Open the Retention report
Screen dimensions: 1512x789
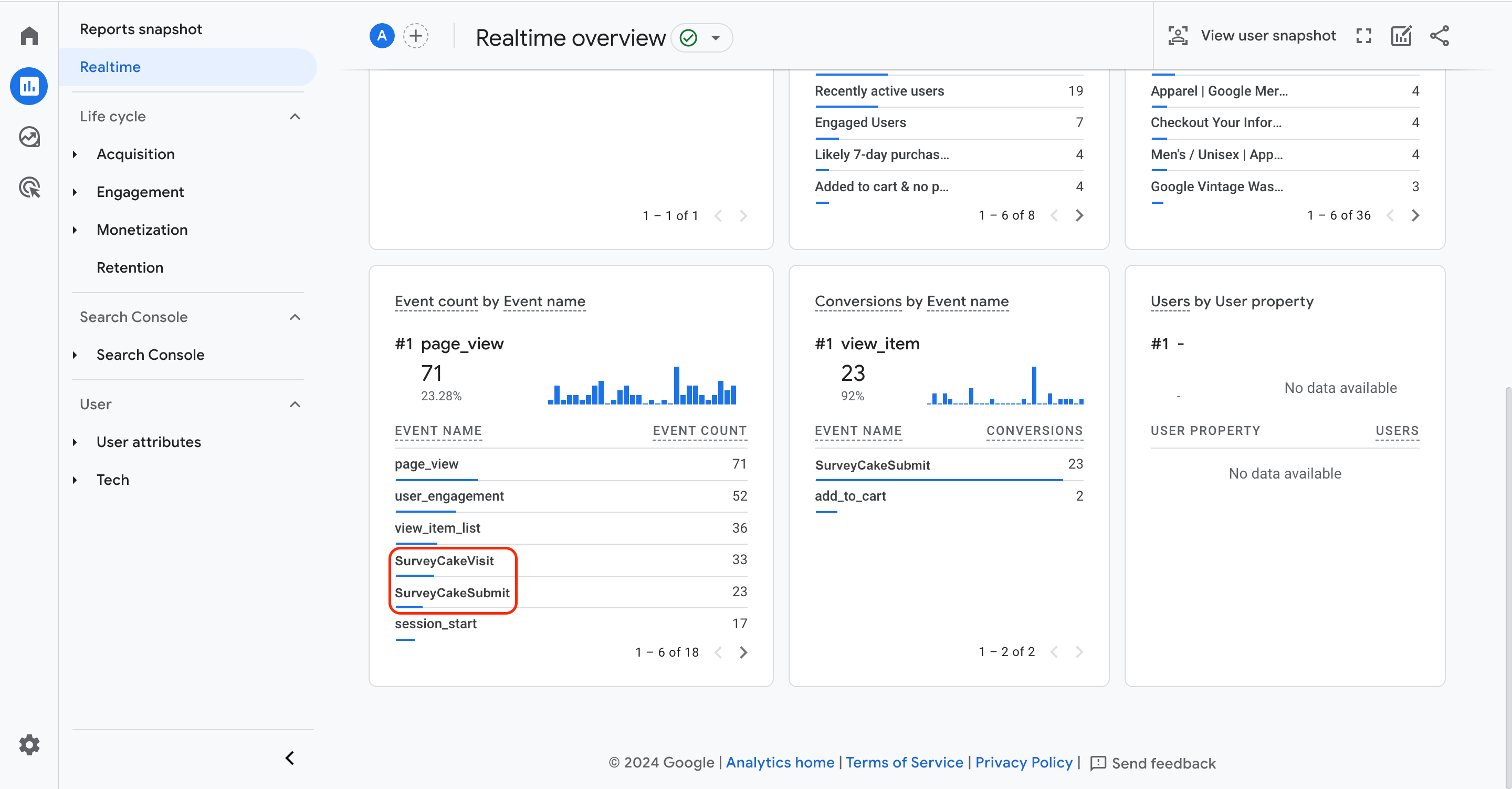pyautogui.click(x=130, y=267)
